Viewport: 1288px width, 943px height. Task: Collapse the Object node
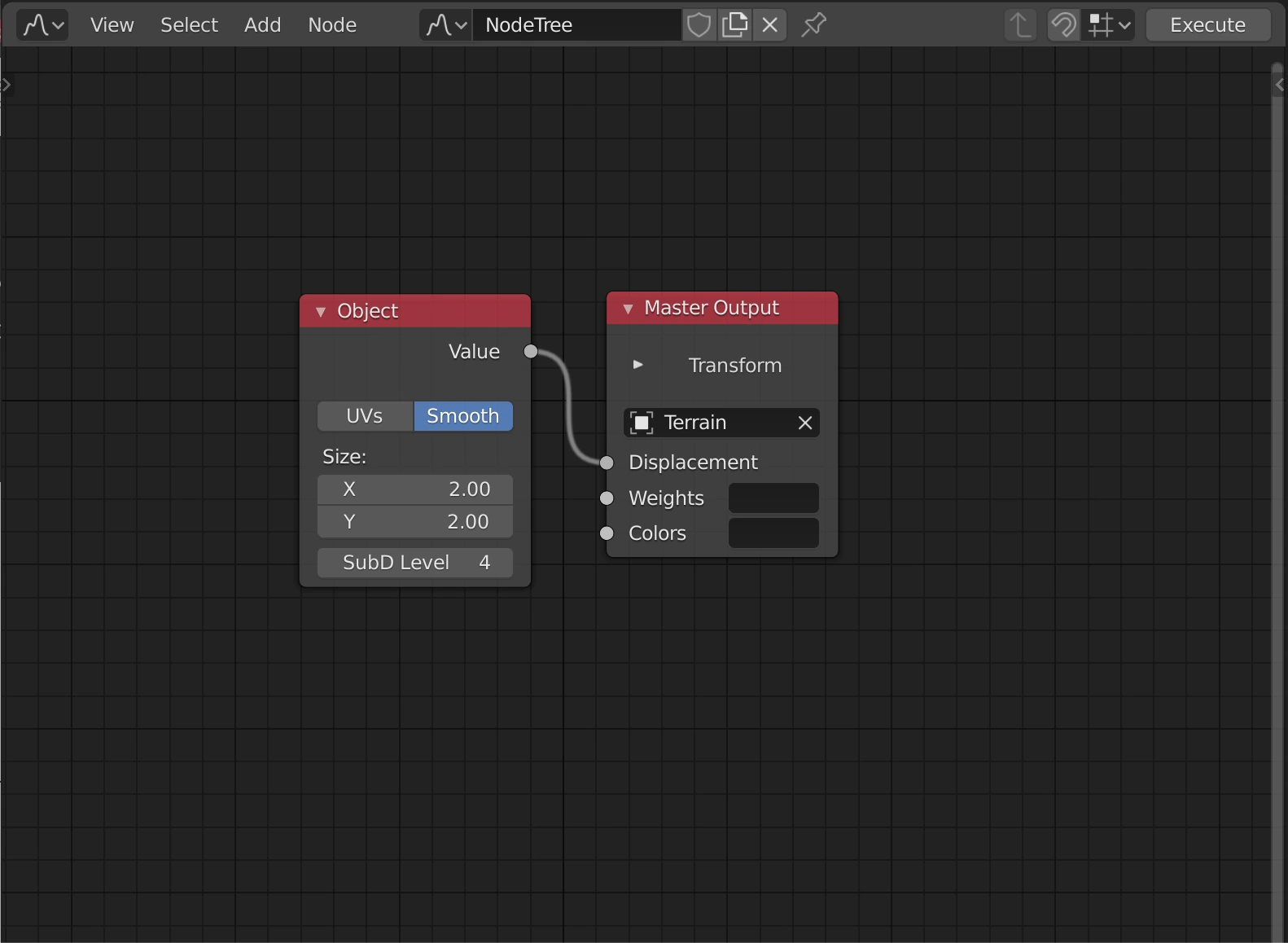(321, 312)
